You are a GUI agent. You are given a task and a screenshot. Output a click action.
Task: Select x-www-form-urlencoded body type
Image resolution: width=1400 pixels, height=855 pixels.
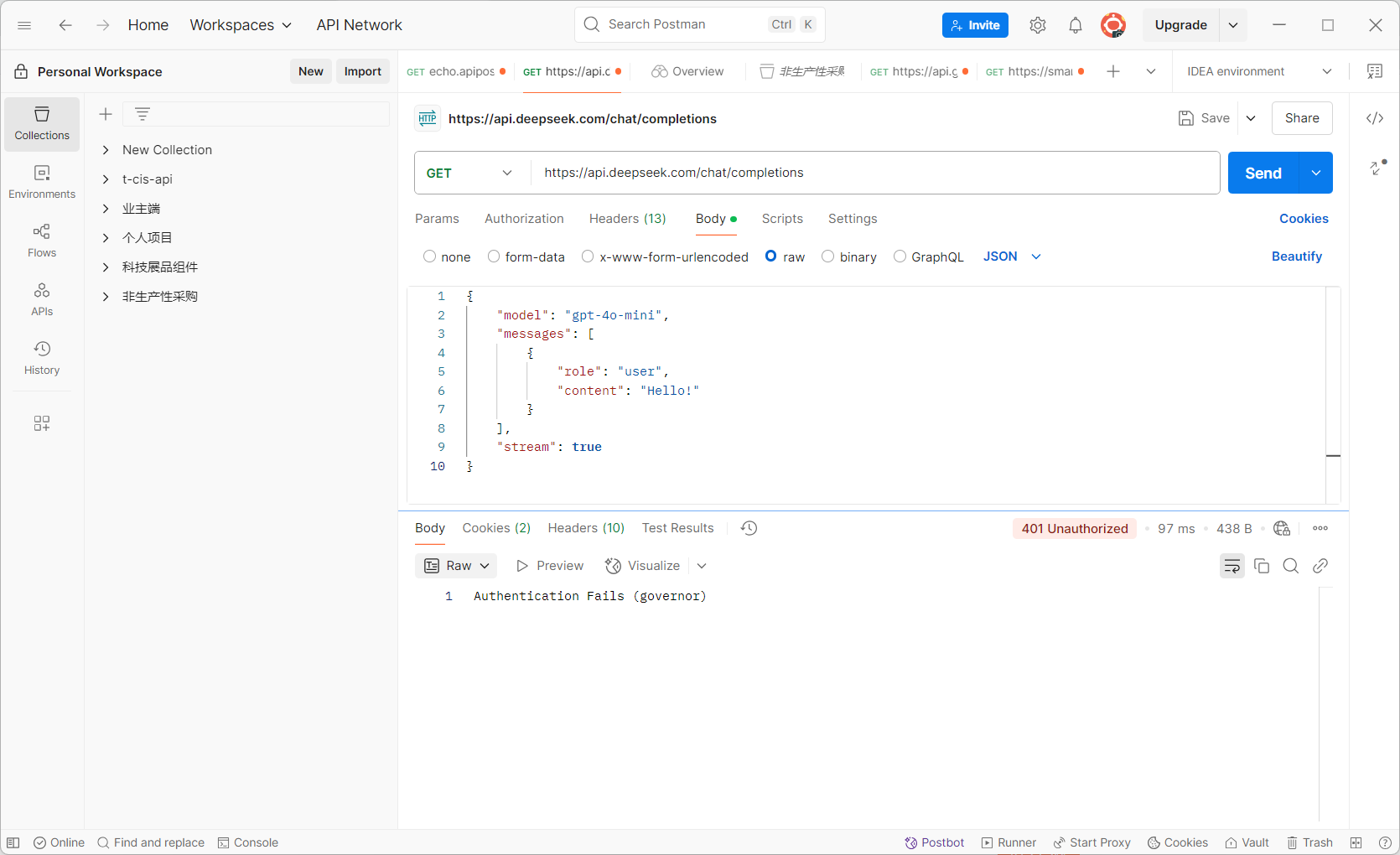point(588,256)
